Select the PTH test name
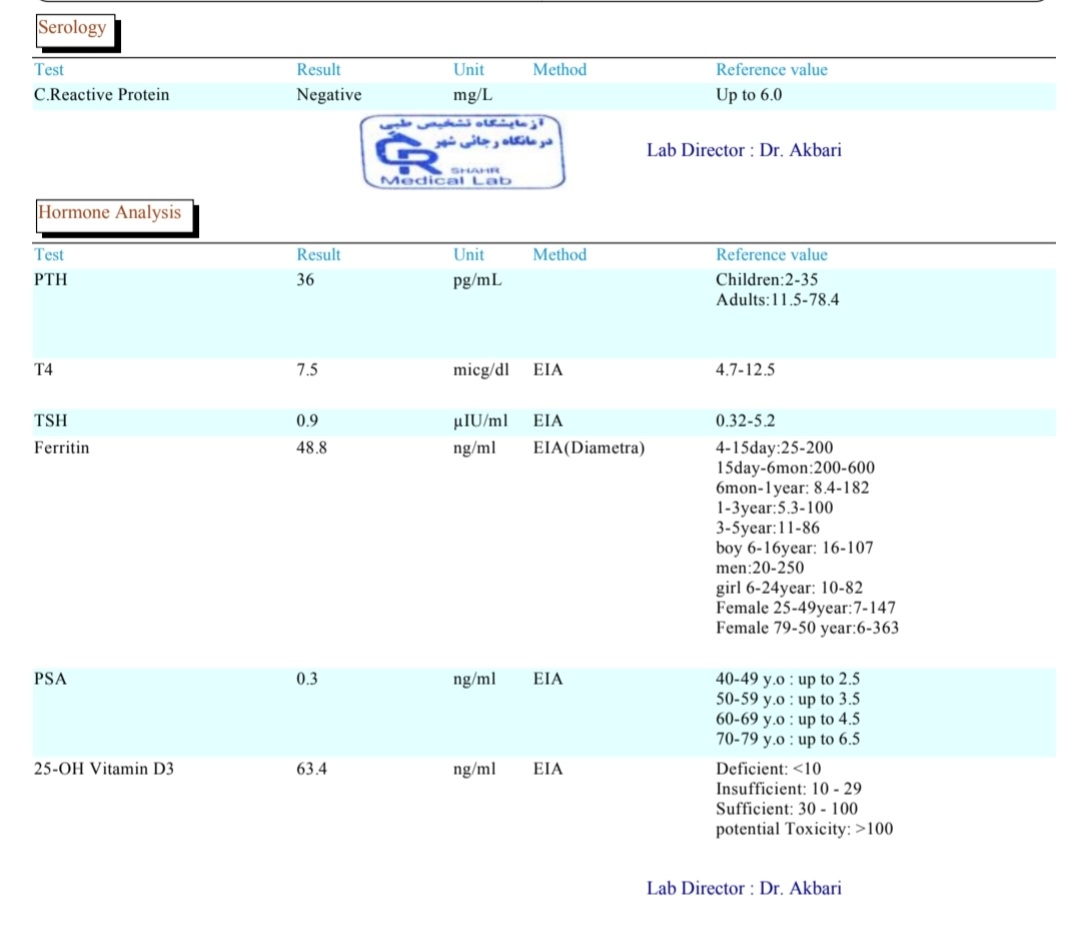The height and width of the screenshot is (950, 1080). [x=51, y=280]
